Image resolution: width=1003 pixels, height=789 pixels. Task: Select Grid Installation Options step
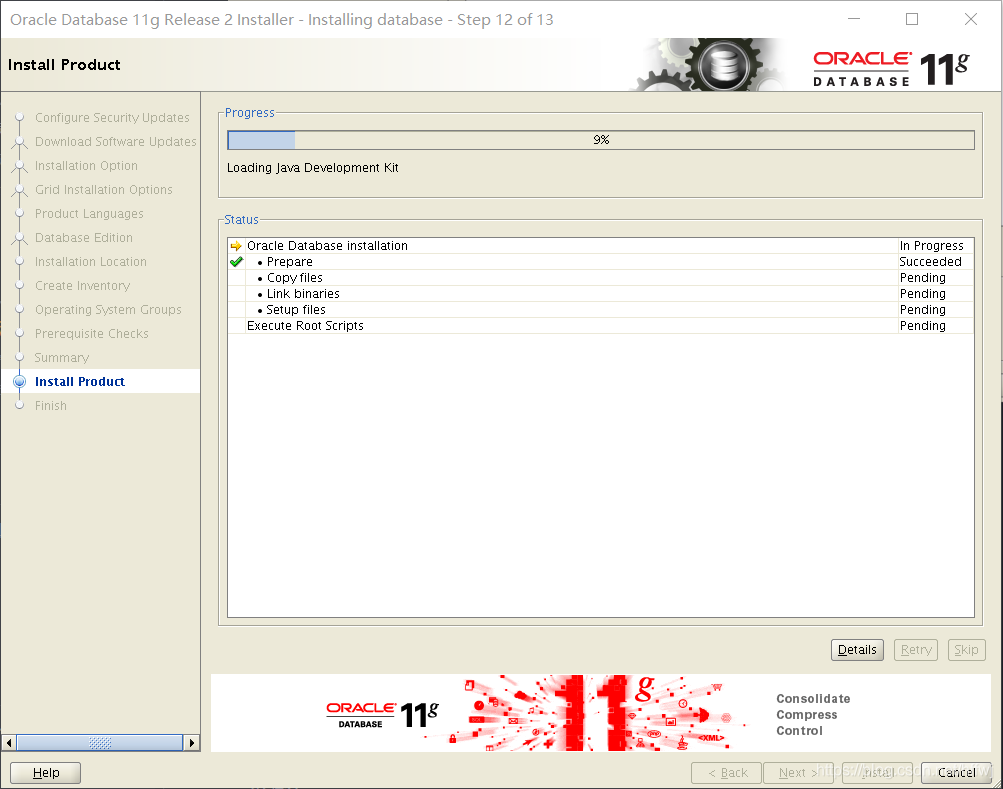(x=104, y=189)
